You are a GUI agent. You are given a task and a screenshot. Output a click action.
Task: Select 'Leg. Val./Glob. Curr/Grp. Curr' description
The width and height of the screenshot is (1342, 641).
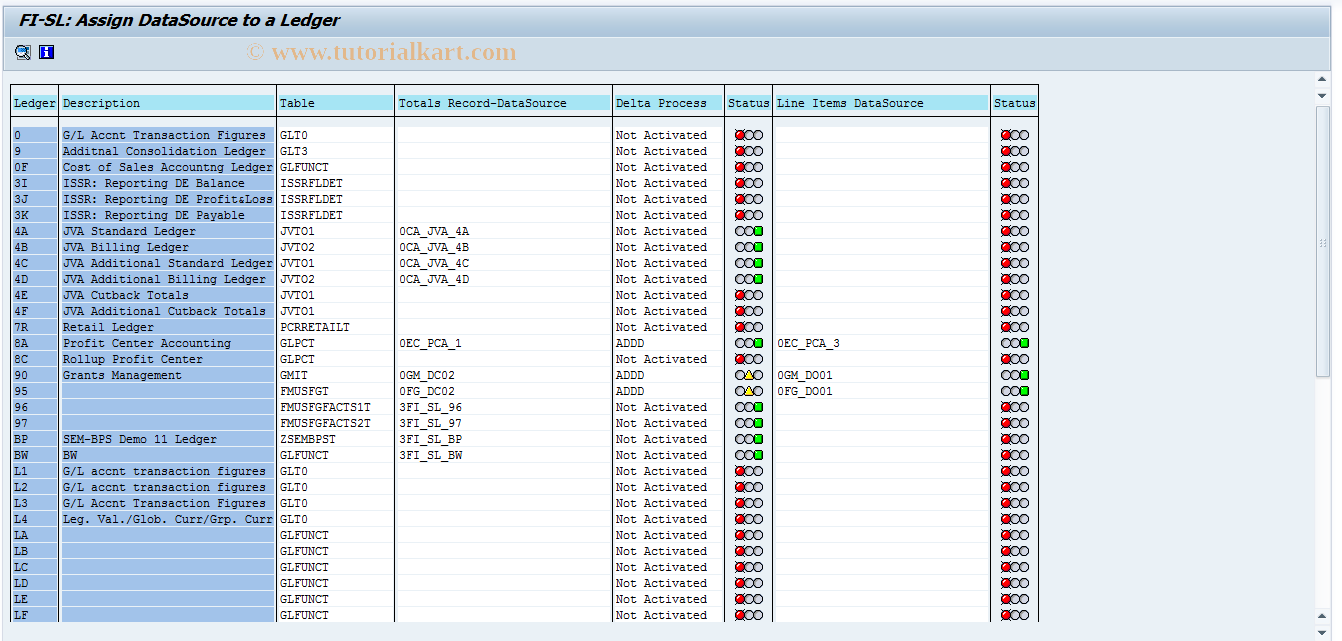(x=168, y=519)
